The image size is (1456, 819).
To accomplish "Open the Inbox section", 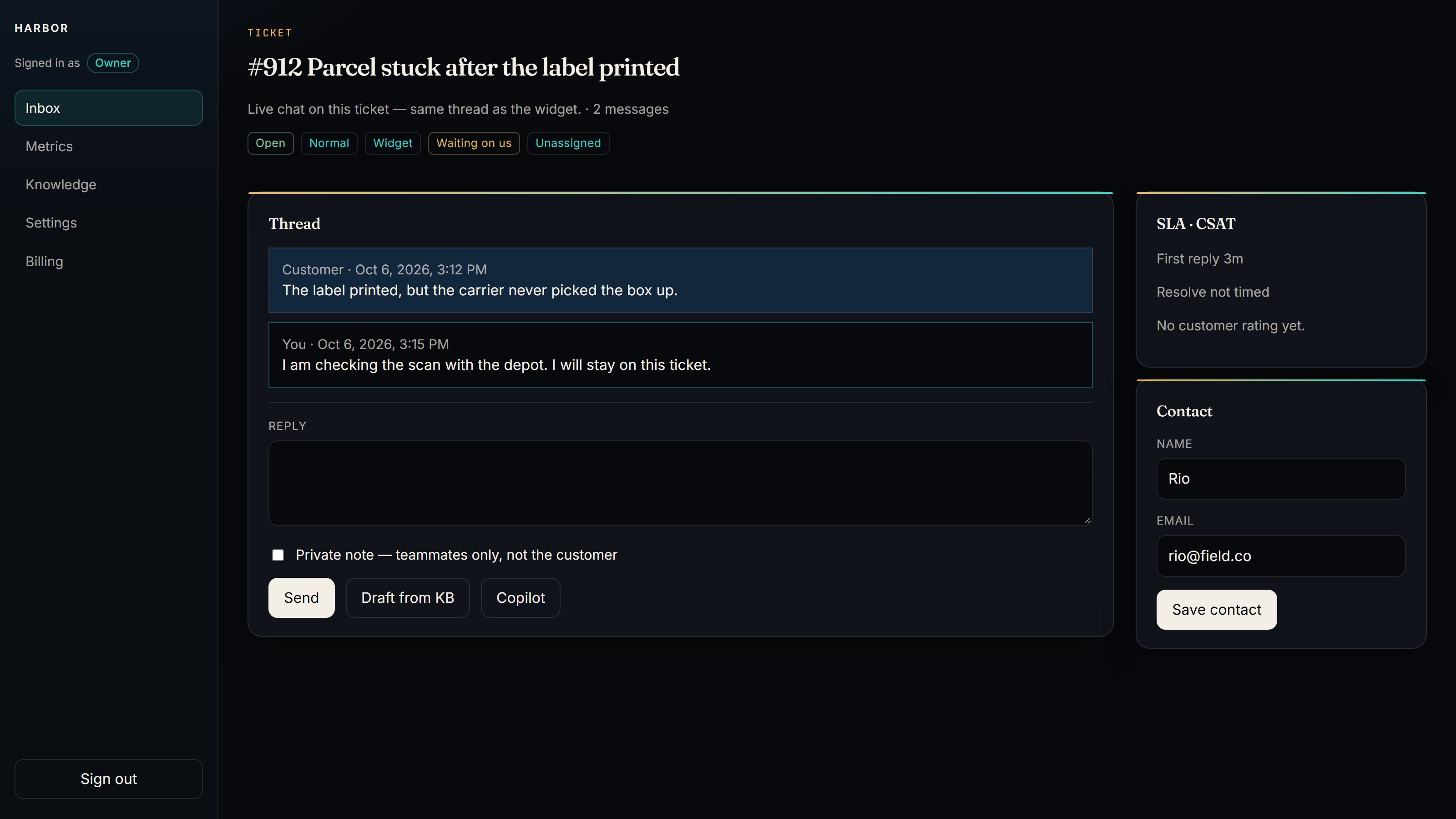I will point(109,108).
